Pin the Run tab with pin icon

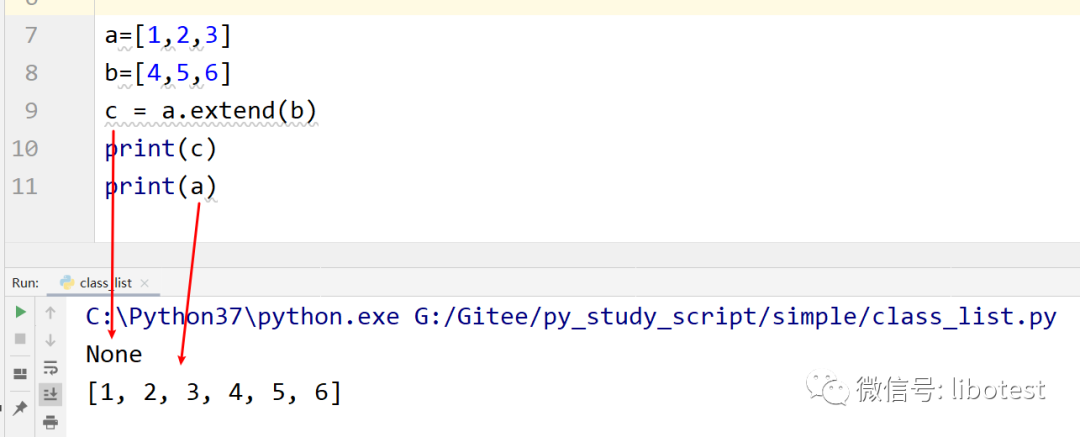20,407
